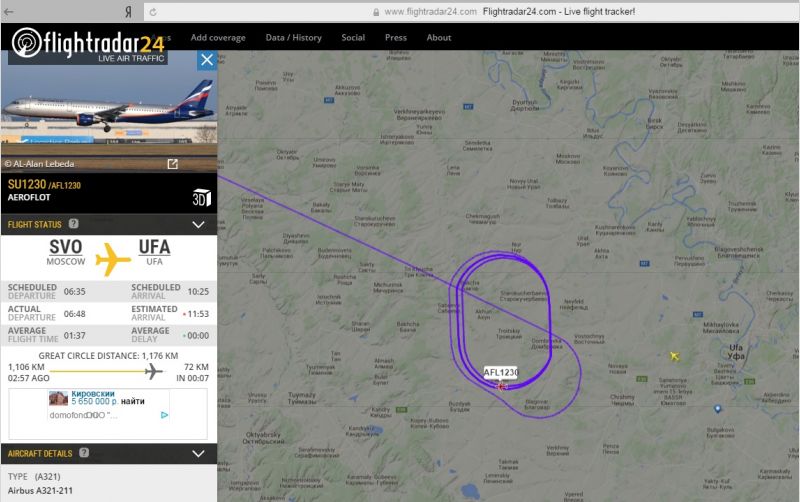Click the UFA destination airport link

154,252
